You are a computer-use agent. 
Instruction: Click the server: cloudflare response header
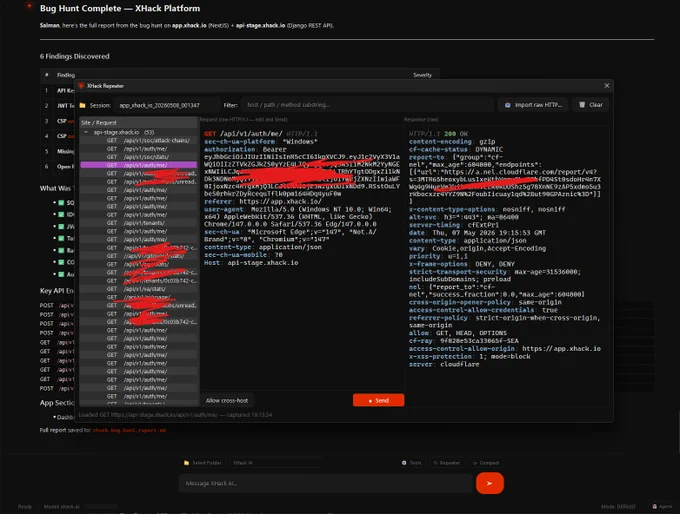pos(444,364)
